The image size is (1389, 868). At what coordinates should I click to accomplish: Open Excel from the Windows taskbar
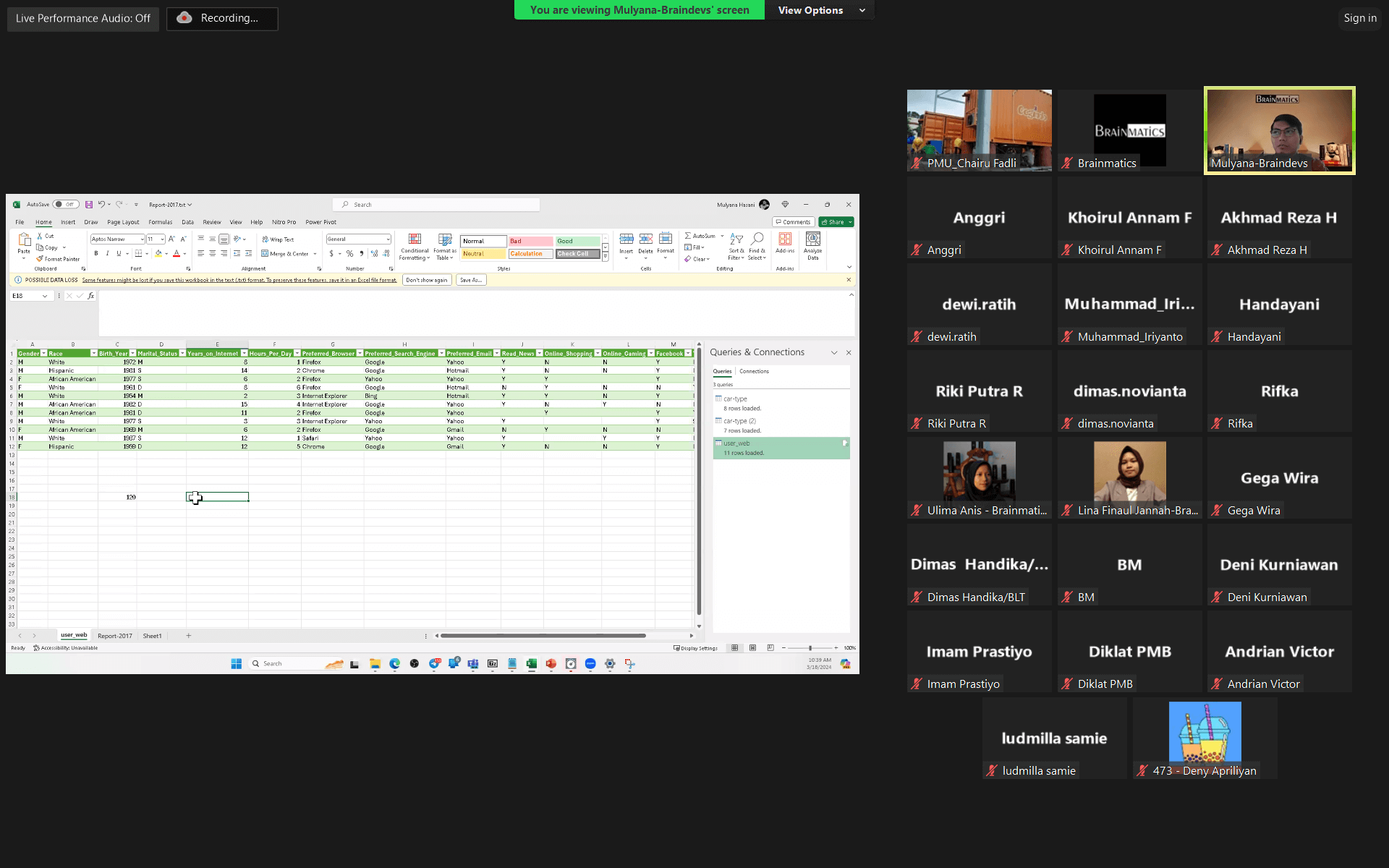point(531,663)
